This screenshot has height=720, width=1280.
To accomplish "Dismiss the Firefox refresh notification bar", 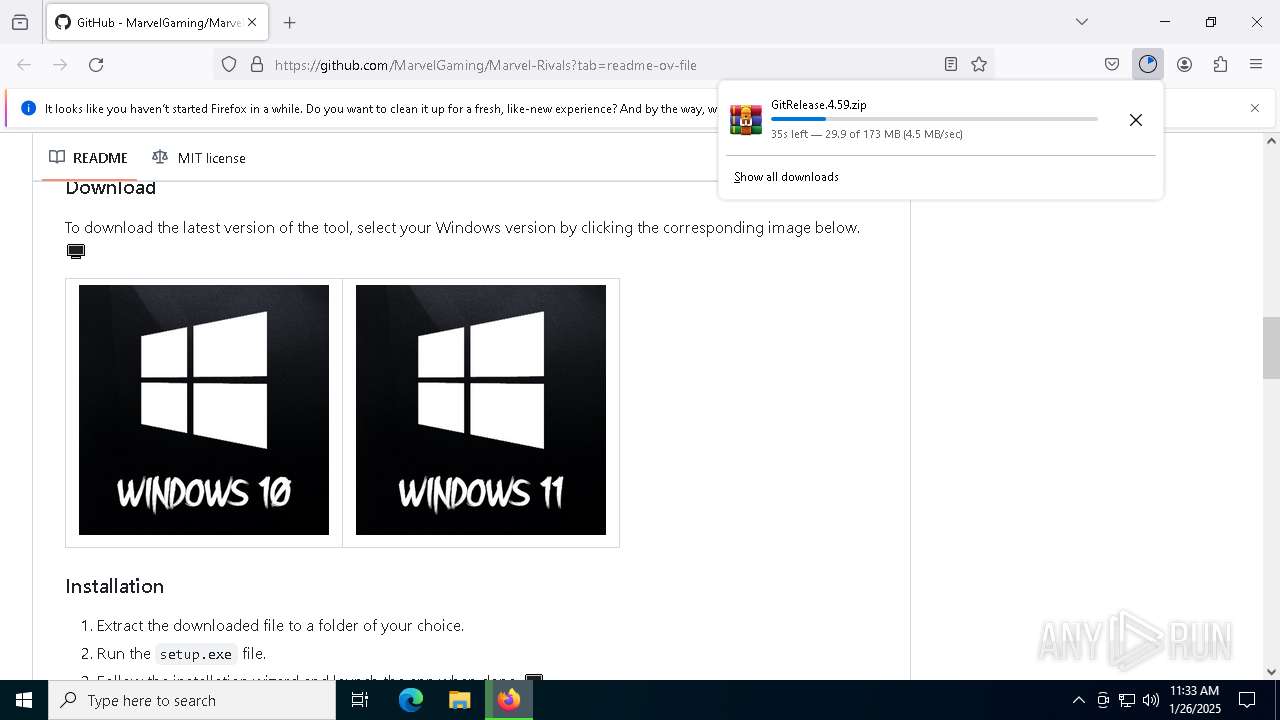I will 1255,108.
